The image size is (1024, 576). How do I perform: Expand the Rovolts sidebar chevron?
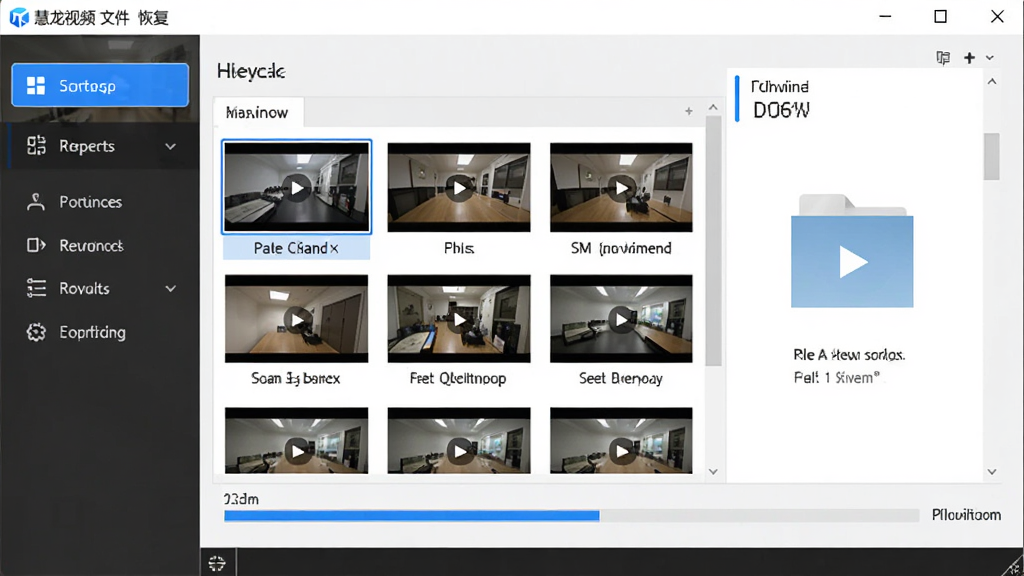coord(170,288)
